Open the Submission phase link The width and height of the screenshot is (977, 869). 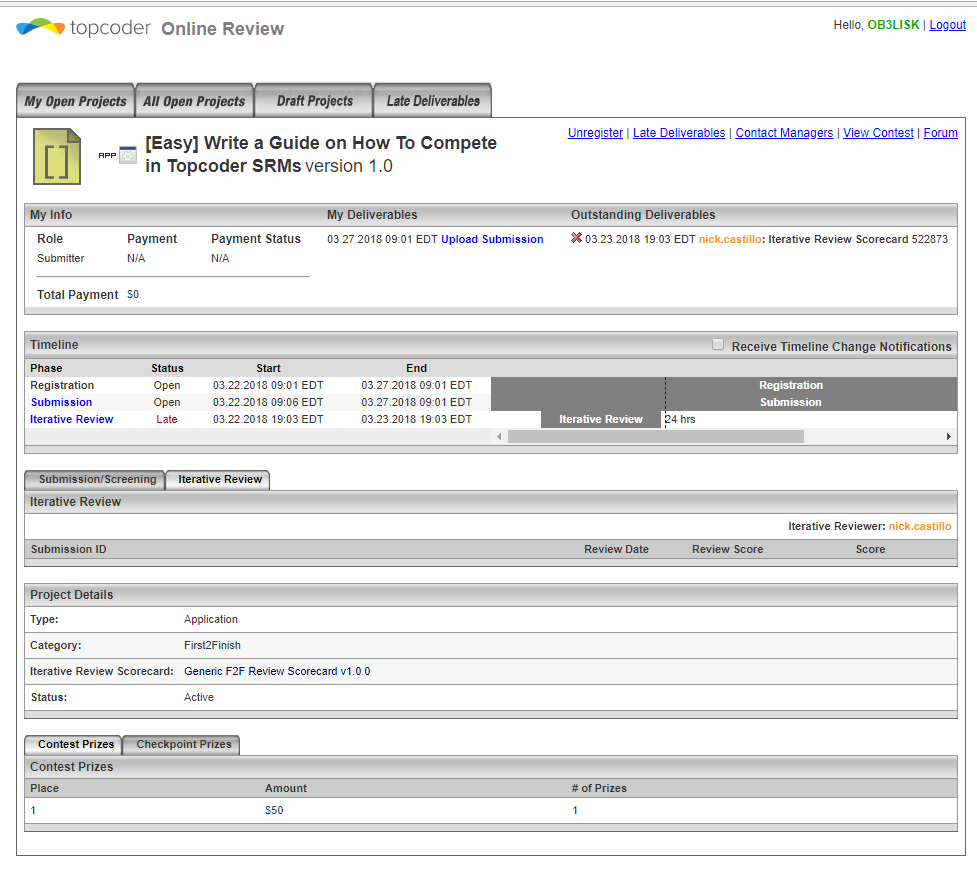tap(62, 402)
